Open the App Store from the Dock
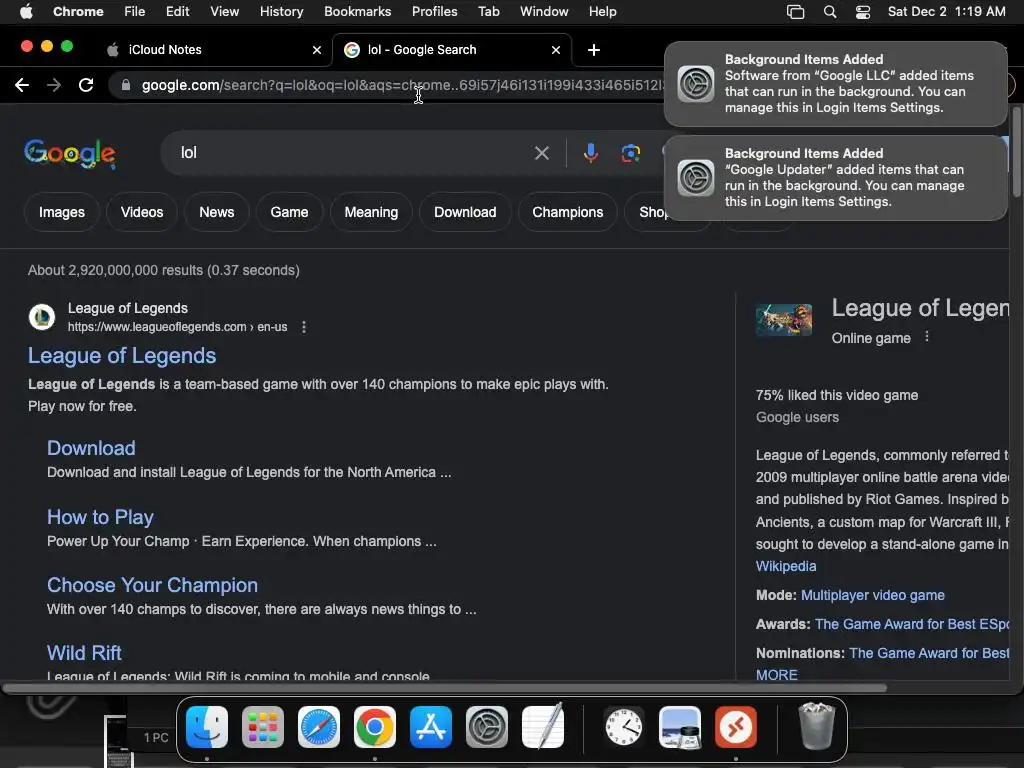Screen dimensions: 1024x768 click(431, 727)
